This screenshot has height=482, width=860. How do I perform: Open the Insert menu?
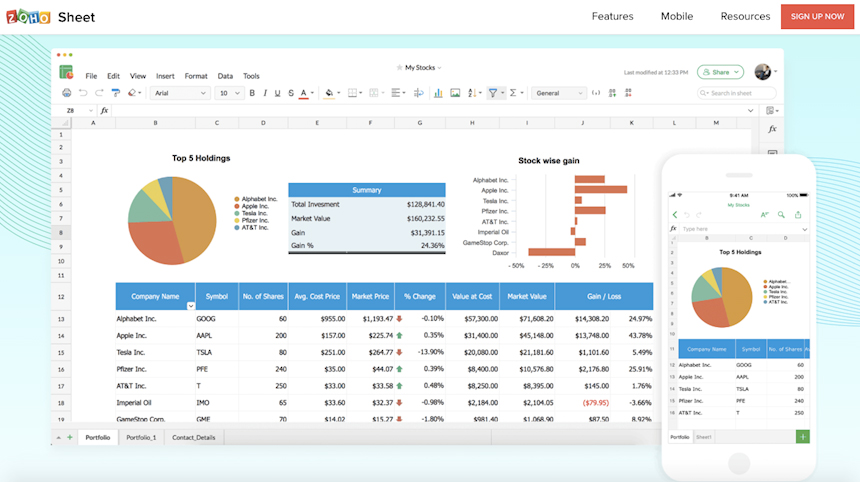(165, 76)
